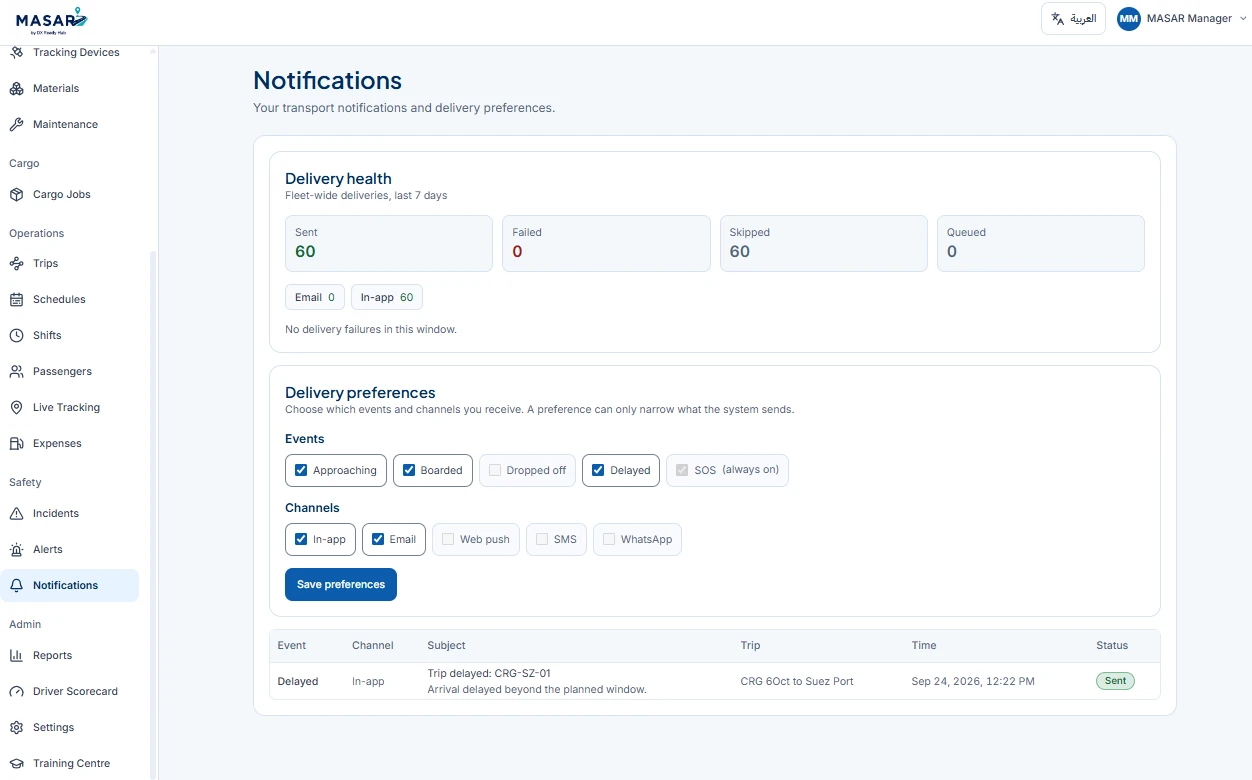Click the Sent 60 stat card
The height and width of the screenshot is (780, 1252).
coord(389,243)
